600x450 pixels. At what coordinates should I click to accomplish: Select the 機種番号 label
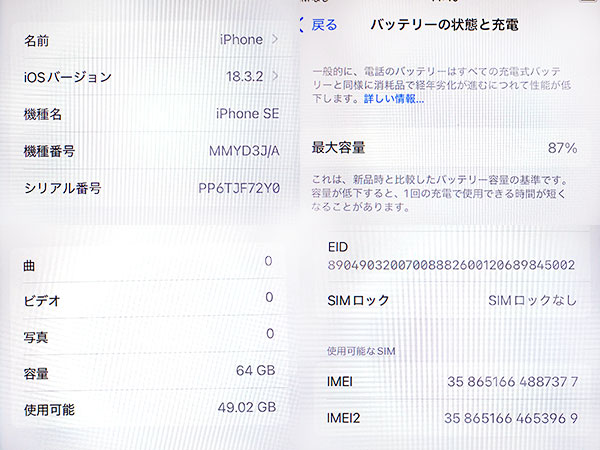[x=49, y=151]
